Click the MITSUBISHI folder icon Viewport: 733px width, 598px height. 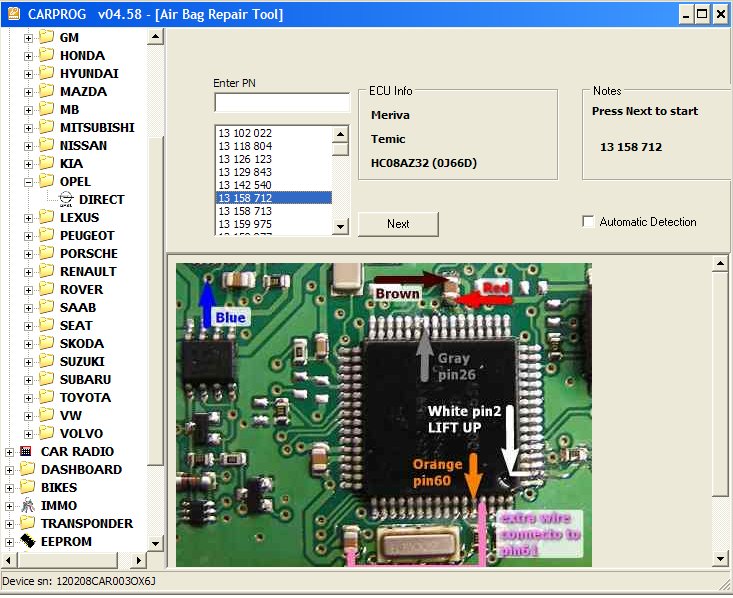[x=46, y=127]
